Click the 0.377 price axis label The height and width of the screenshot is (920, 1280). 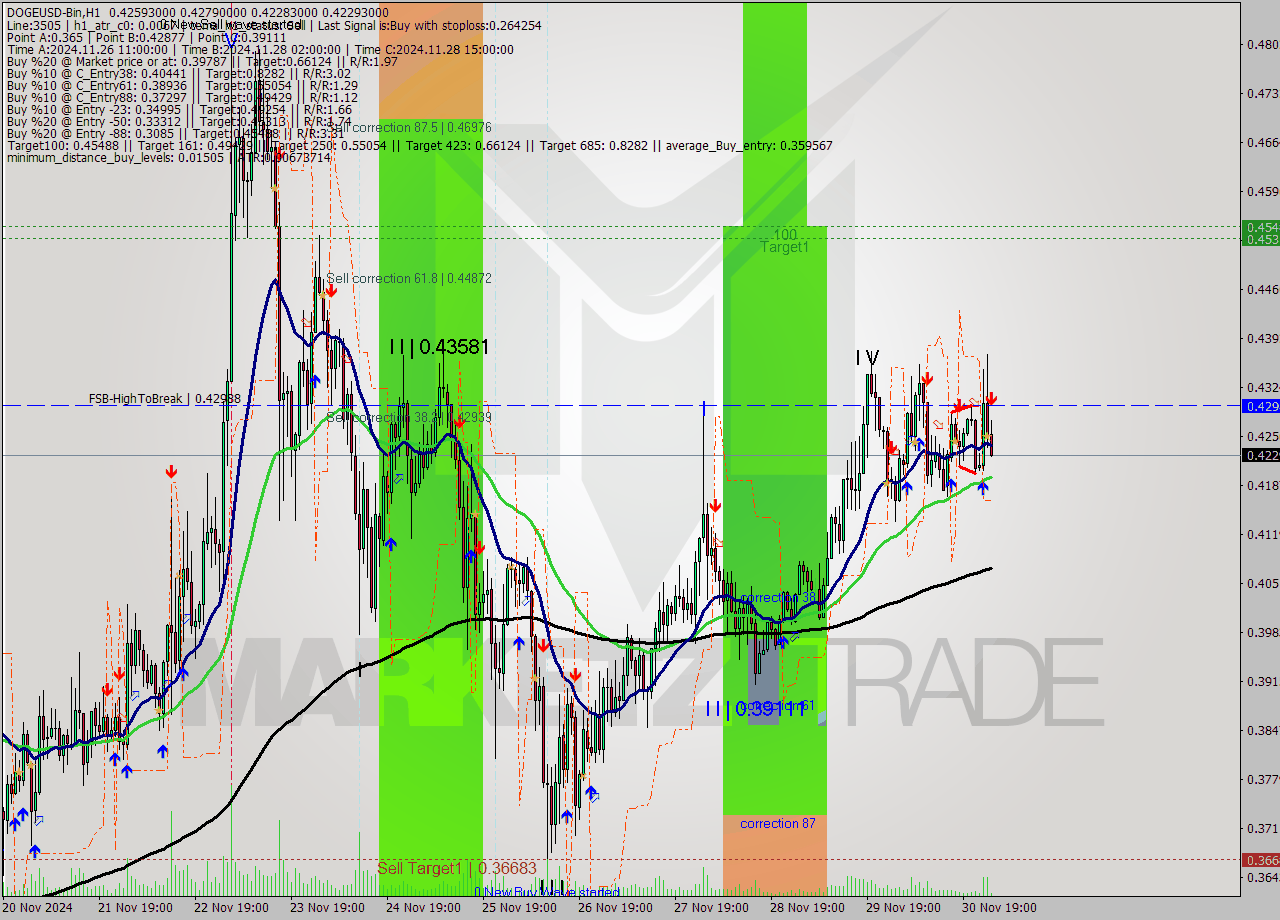pos(1261,779)
